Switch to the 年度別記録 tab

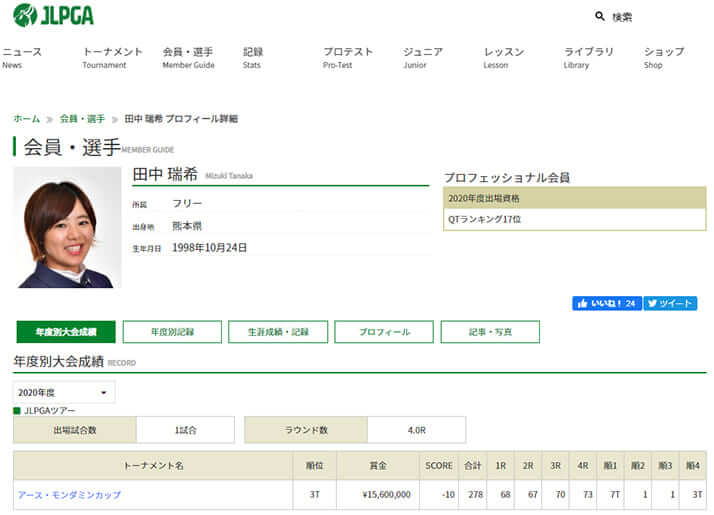[x=172, y=332]
